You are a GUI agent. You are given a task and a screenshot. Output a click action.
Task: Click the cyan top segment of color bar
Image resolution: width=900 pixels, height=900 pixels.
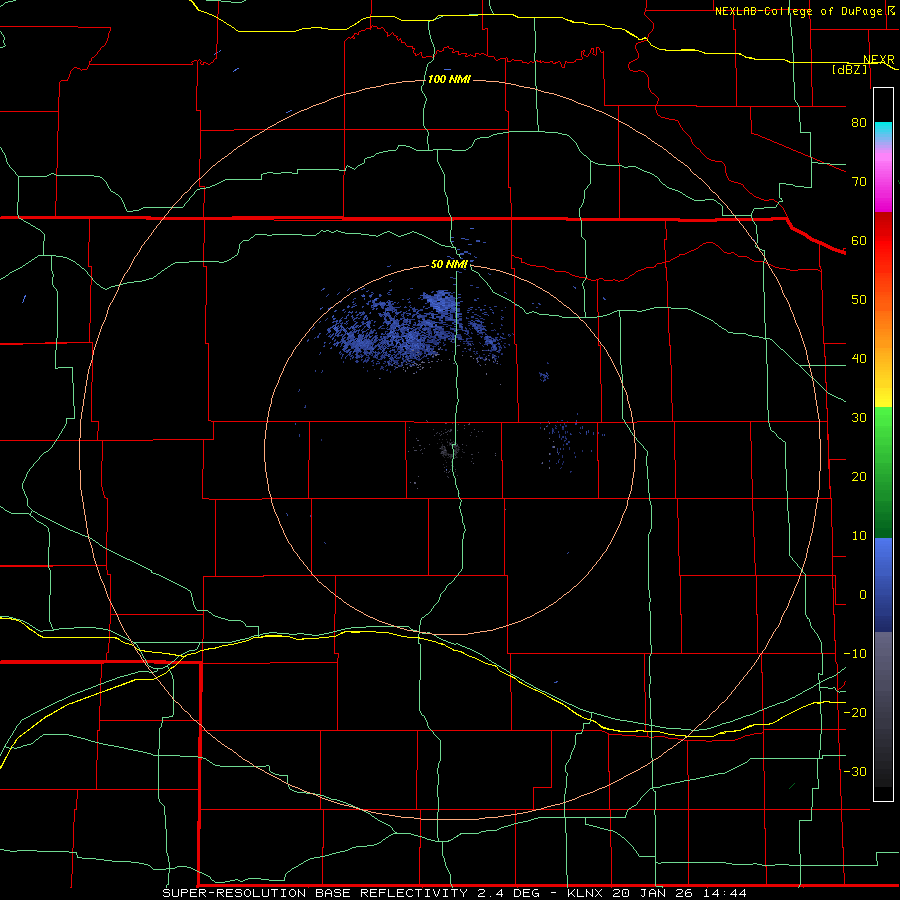883,132
